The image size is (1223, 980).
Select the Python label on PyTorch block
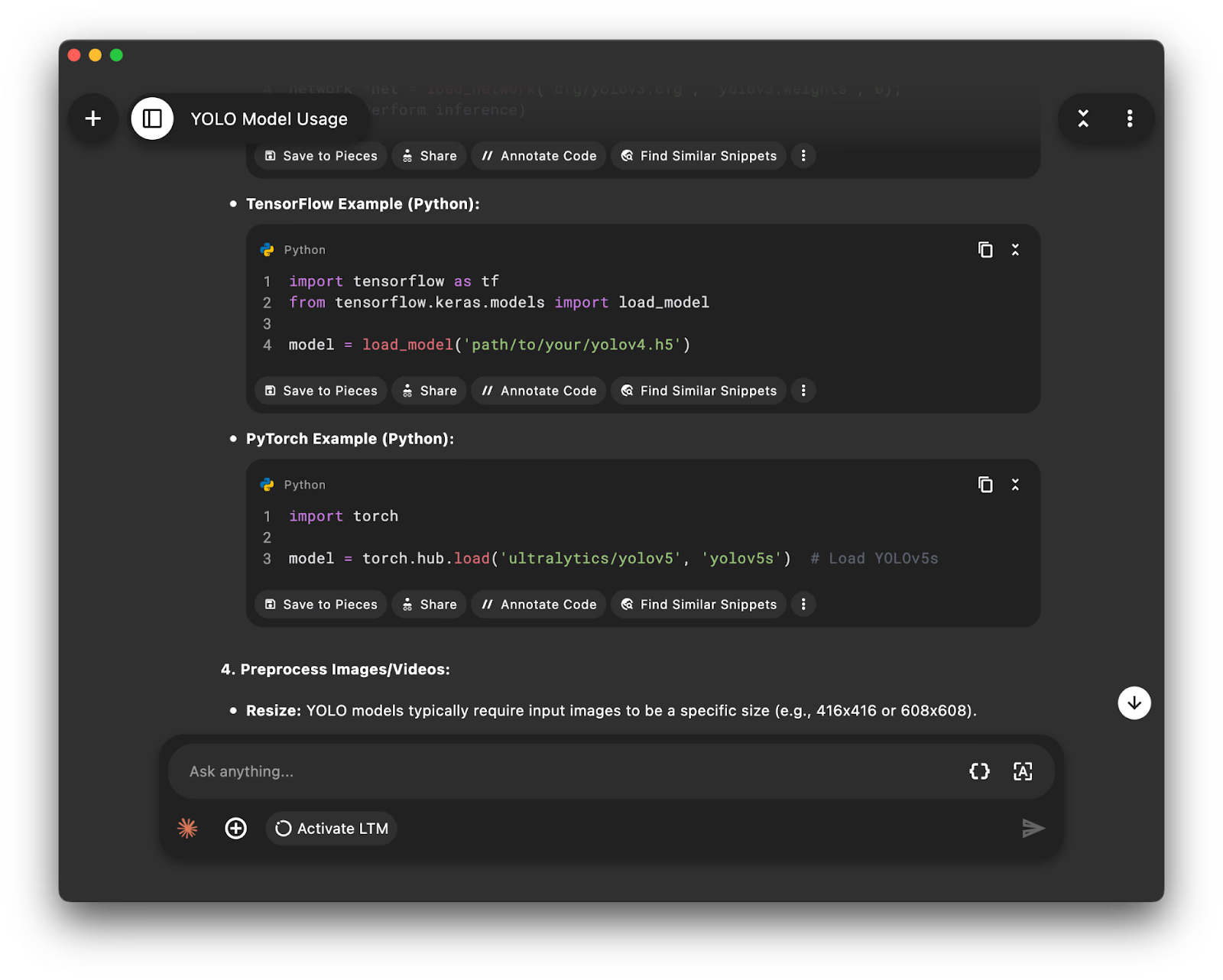[304, 485]
